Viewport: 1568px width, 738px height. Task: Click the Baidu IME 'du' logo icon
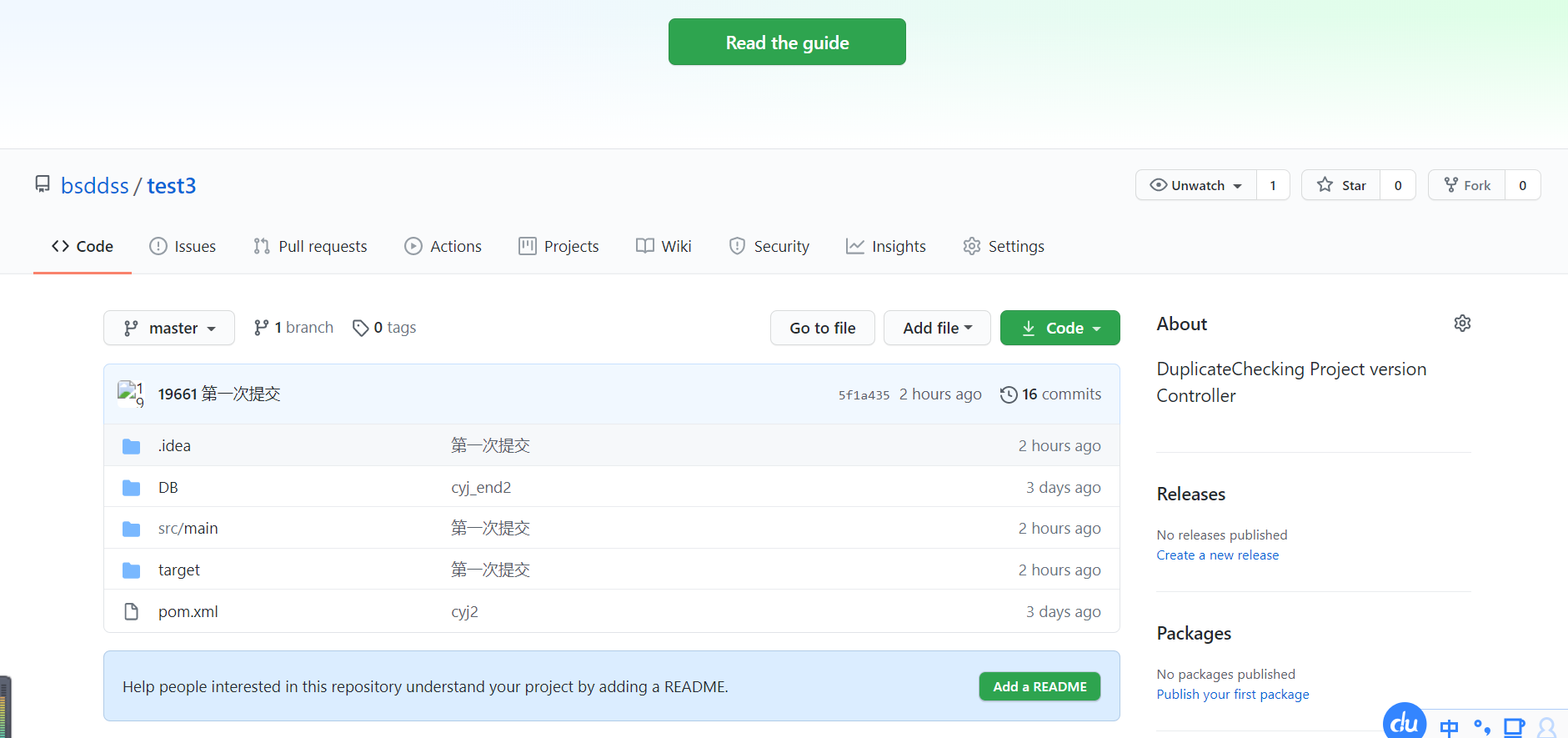coord(1405,722)
